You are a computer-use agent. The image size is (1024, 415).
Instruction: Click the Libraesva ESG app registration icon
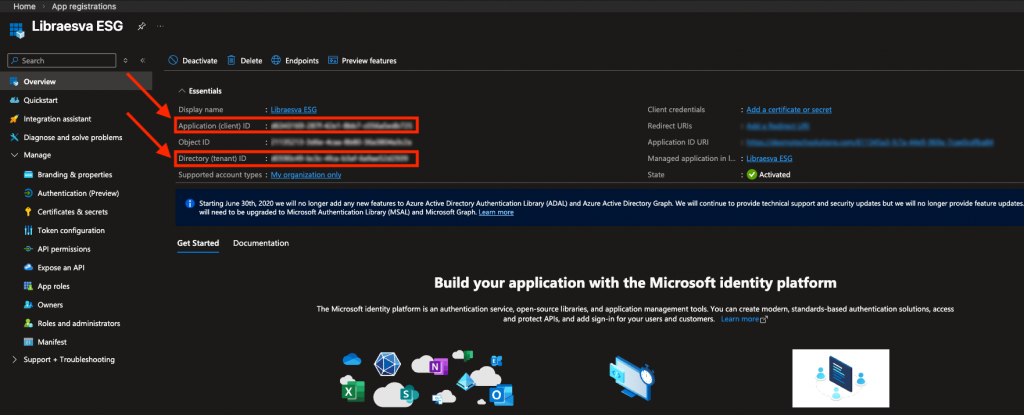coord(17,30)
